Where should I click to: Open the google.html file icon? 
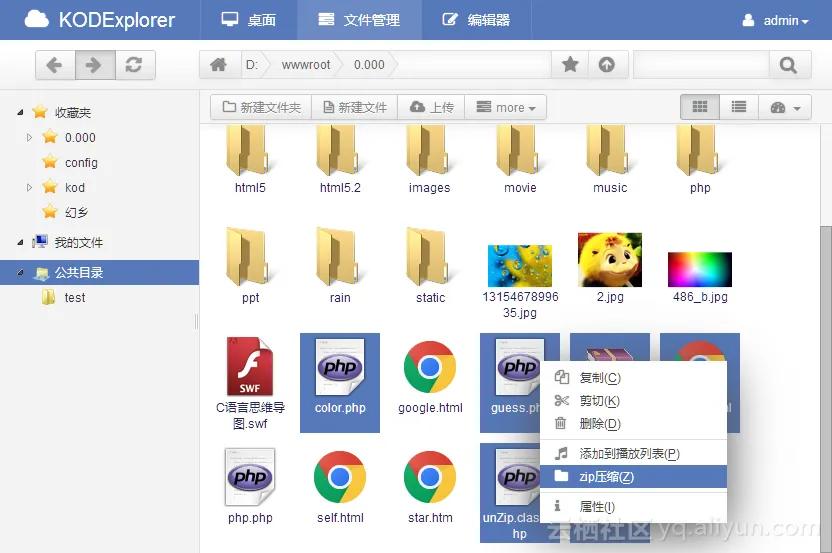430,366
